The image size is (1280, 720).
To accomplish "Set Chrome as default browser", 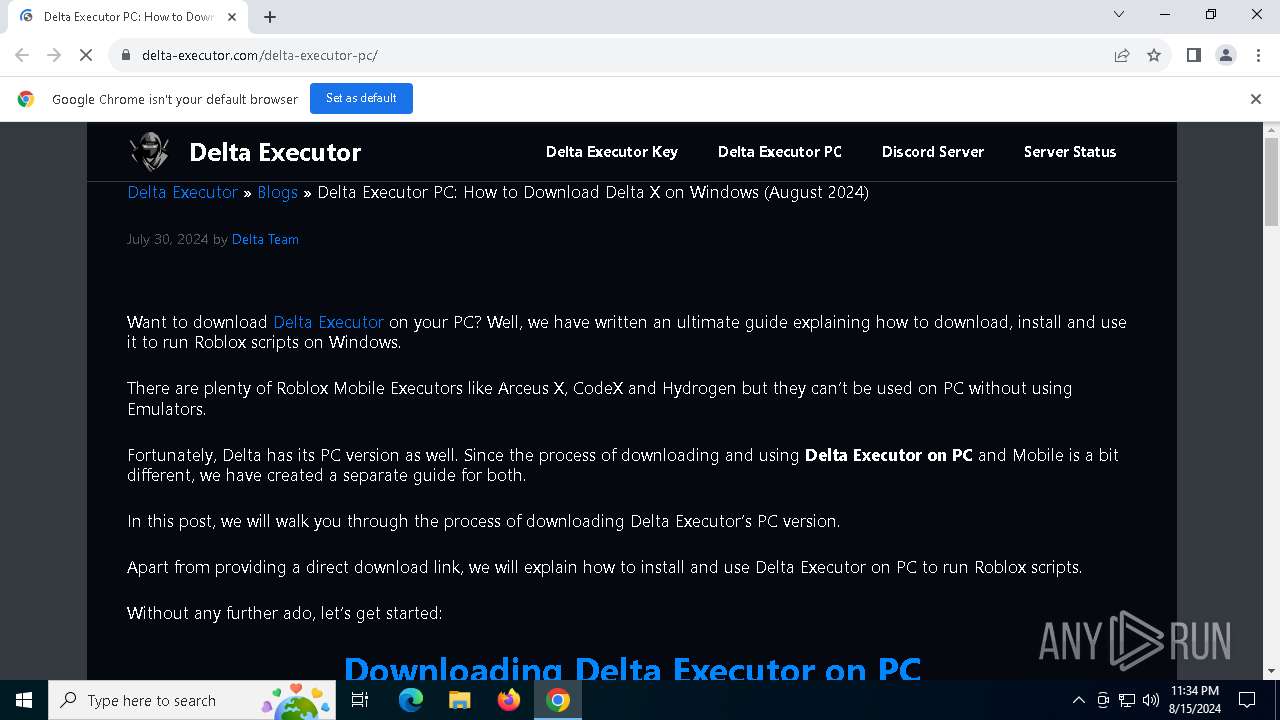I will coord(361,99).
